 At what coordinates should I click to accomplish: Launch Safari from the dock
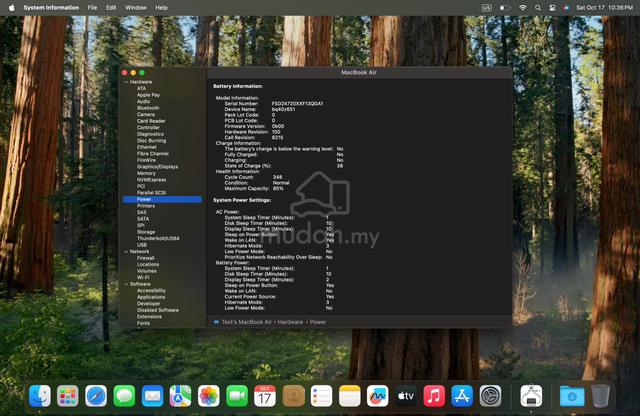point(96,396)
